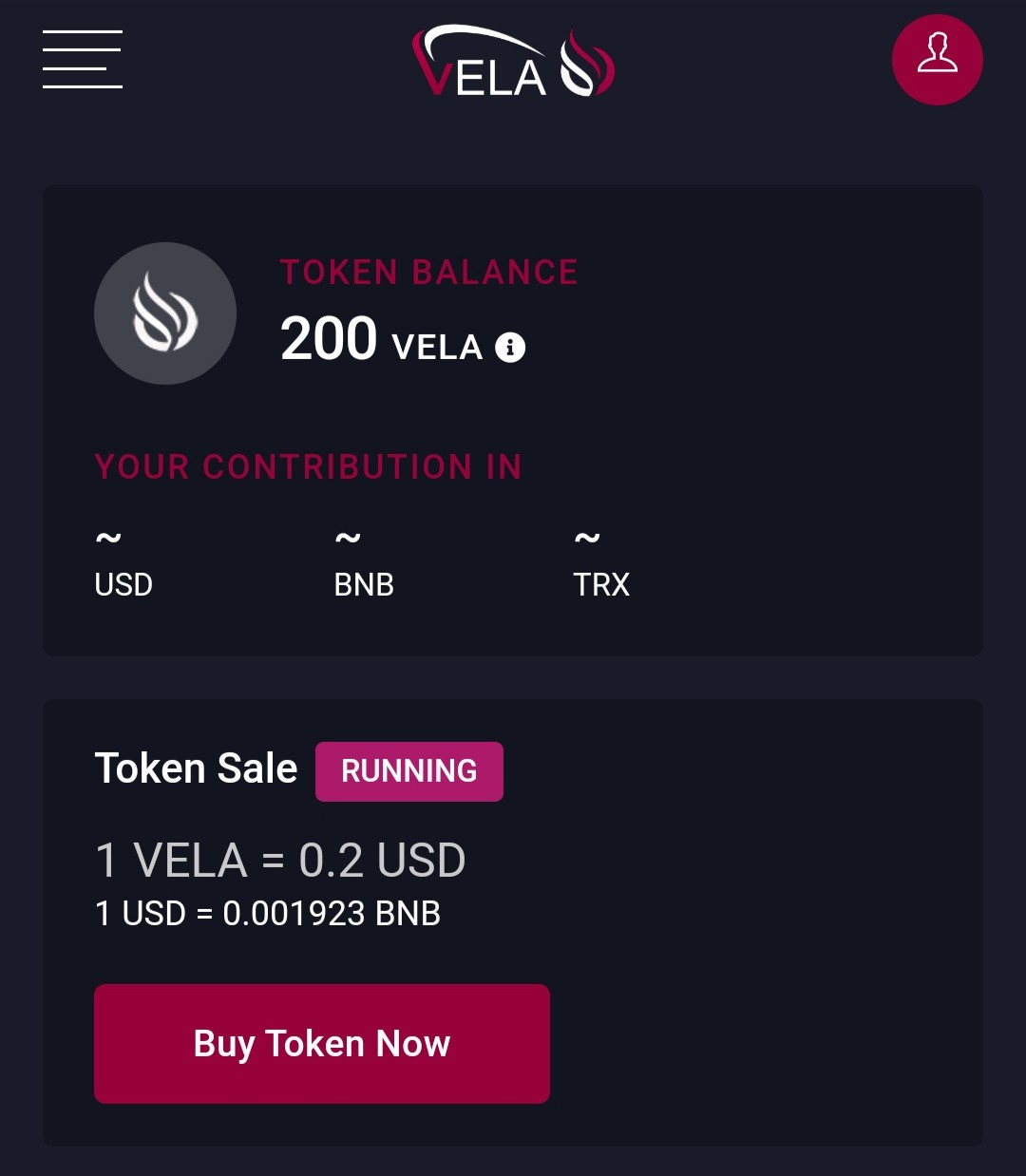Click the 1 USD to BNB rate
The height and width of the screenshot is (1176, 1026).
268,914
